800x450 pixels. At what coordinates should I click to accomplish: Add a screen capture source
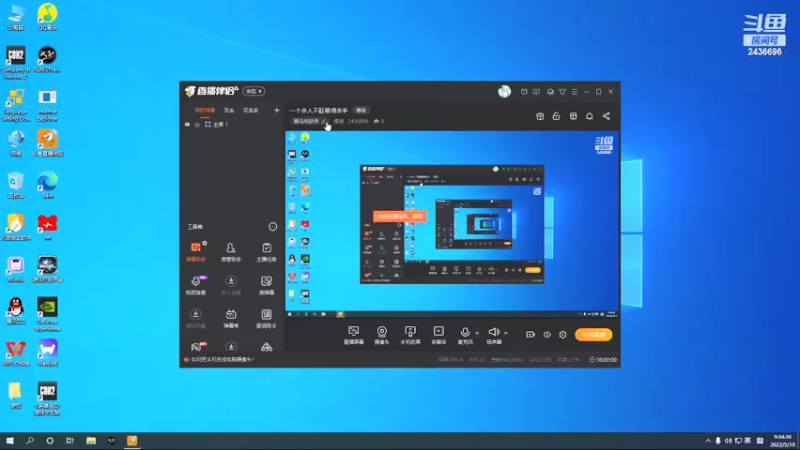(x=354, y=335)
